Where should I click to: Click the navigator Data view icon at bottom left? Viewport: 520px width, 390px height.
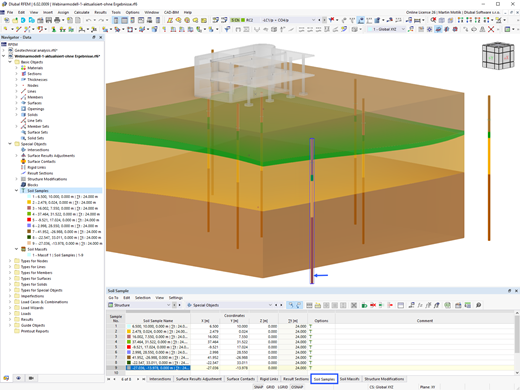click(6, 378)
